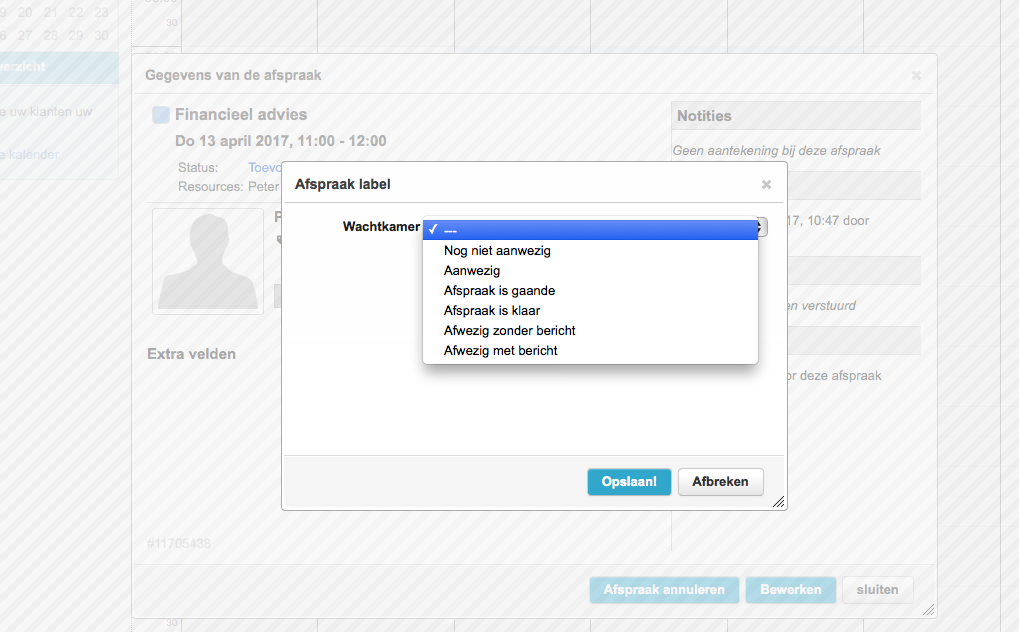Click the Bewerken button

click(790, 590)
